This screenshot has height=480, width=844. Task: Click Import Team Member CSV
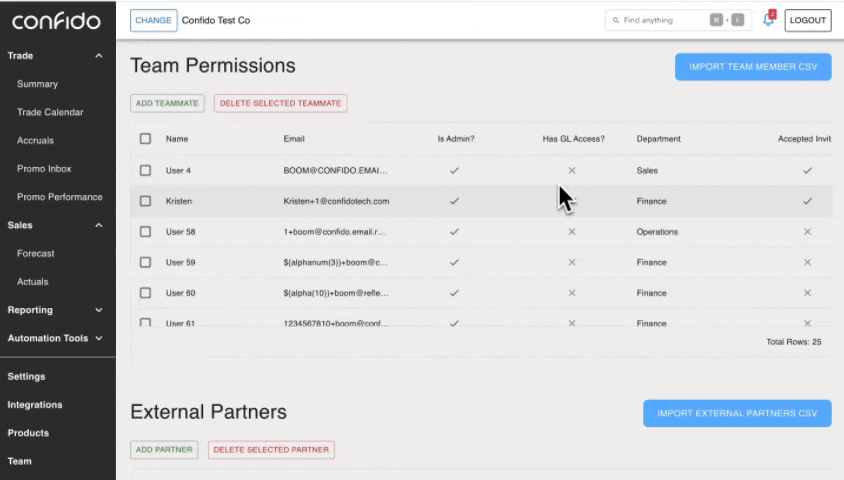753,67
